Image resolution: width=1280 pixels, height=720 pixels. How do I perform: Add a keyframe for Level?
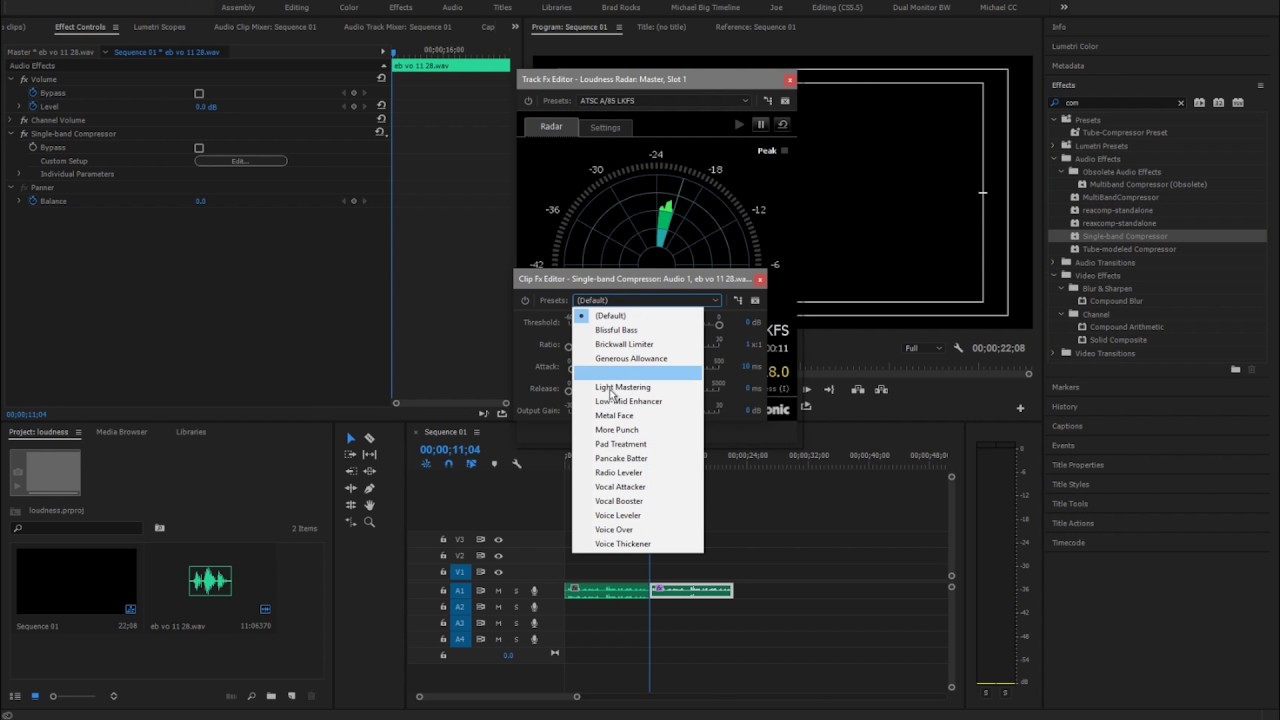[354, 106]
